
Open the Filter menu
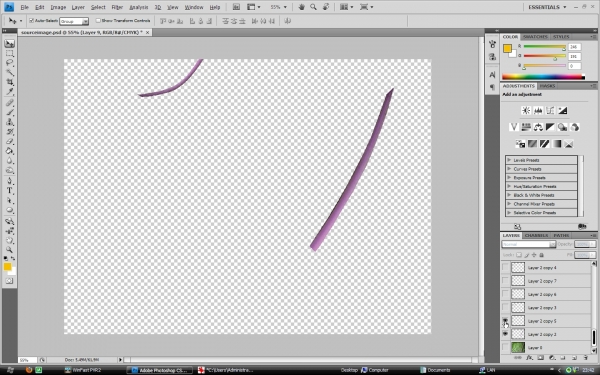[117, 7]
